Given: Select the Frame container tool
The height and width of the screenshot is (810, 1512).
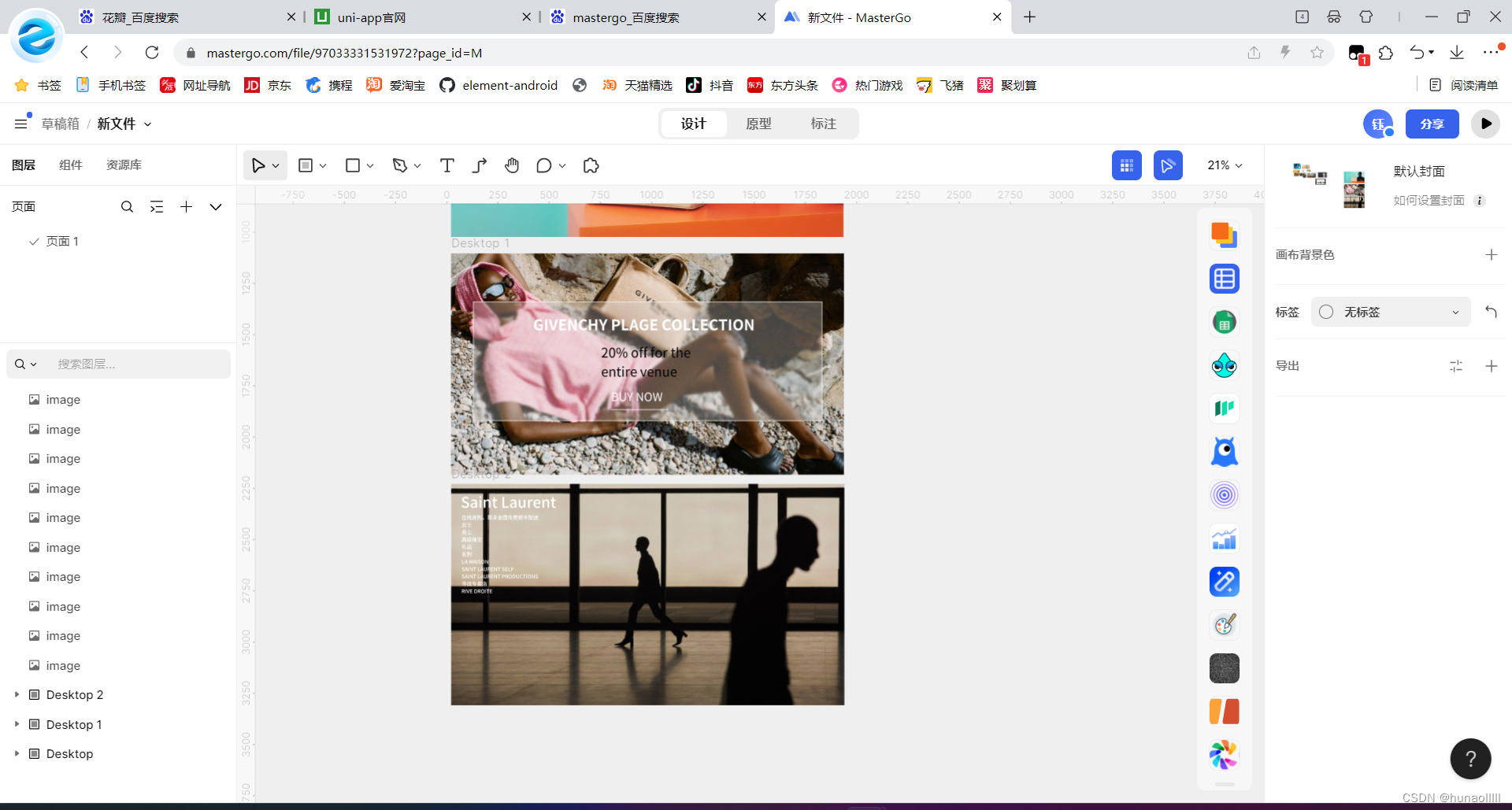Looking at the screenshot, I should [306, 165].
